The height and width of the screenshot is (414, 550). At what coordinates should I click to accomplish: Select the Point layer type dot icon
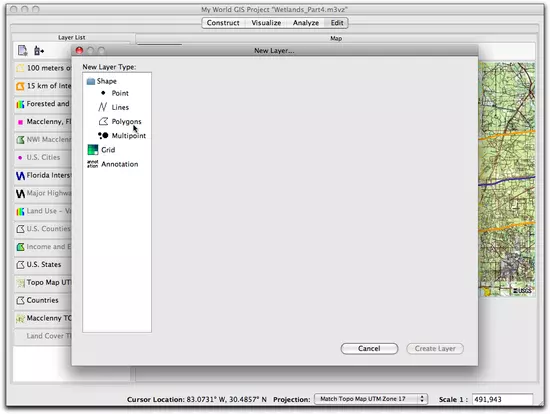[x=103, y=93]
